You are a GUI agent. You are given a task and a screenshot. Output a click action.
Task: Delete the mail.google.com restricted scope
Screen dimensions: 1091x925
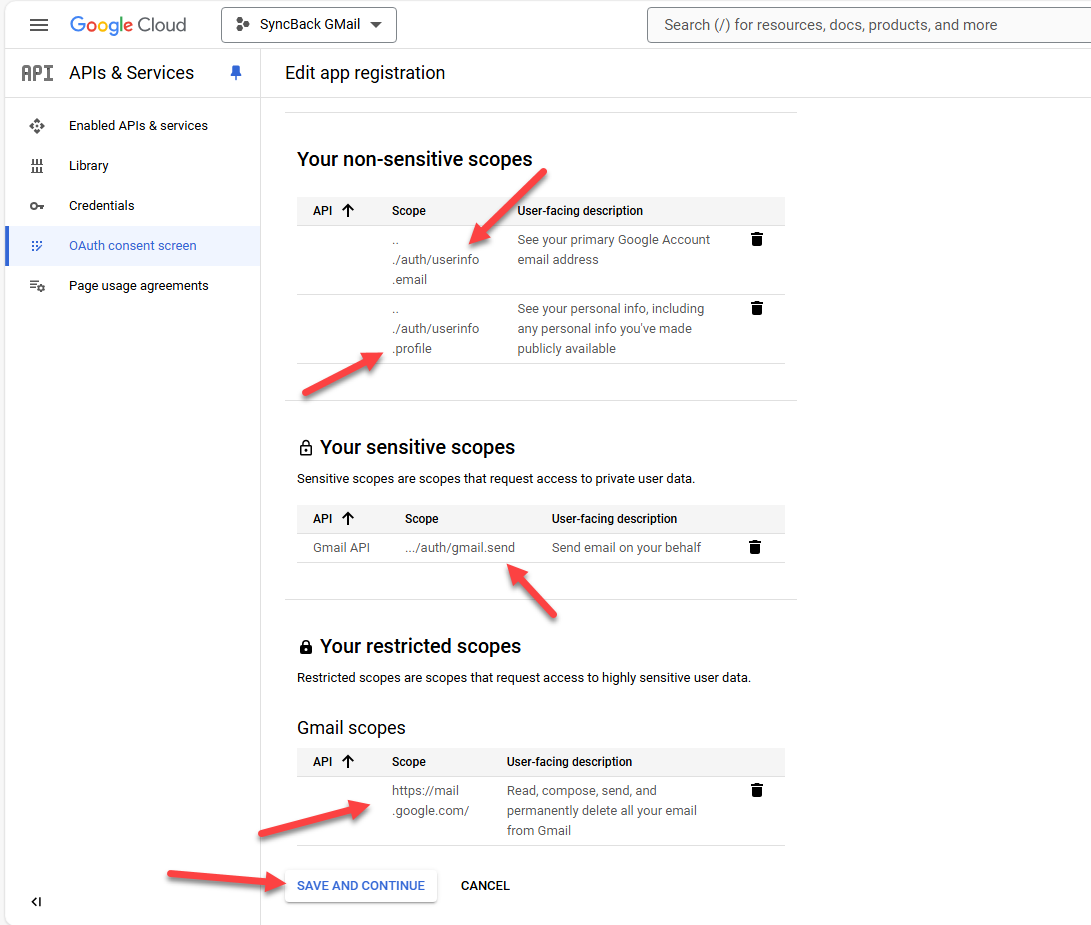click(757, 790)
